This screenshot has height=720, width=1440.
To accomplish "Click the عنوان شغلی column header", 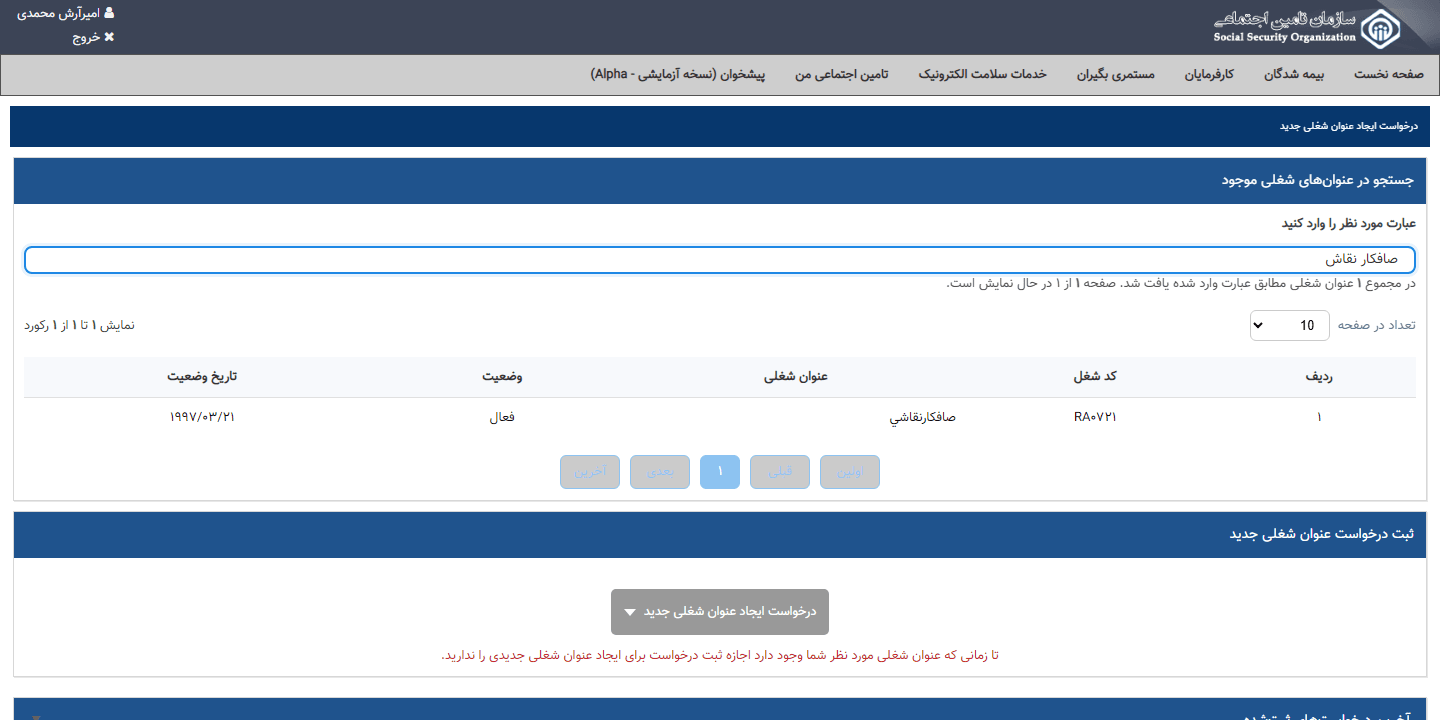I will [x=796, y=377].
